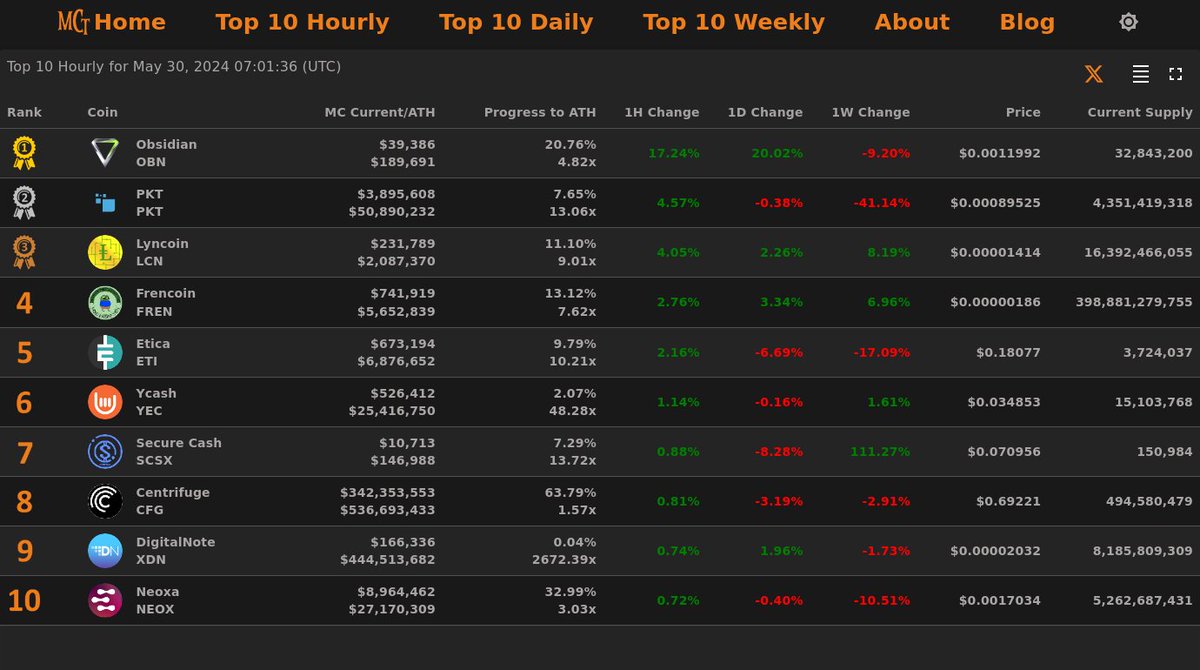Open the Neoxa coin name link
This screenshot has width=1200, height=670.
[x=158, y=592]
